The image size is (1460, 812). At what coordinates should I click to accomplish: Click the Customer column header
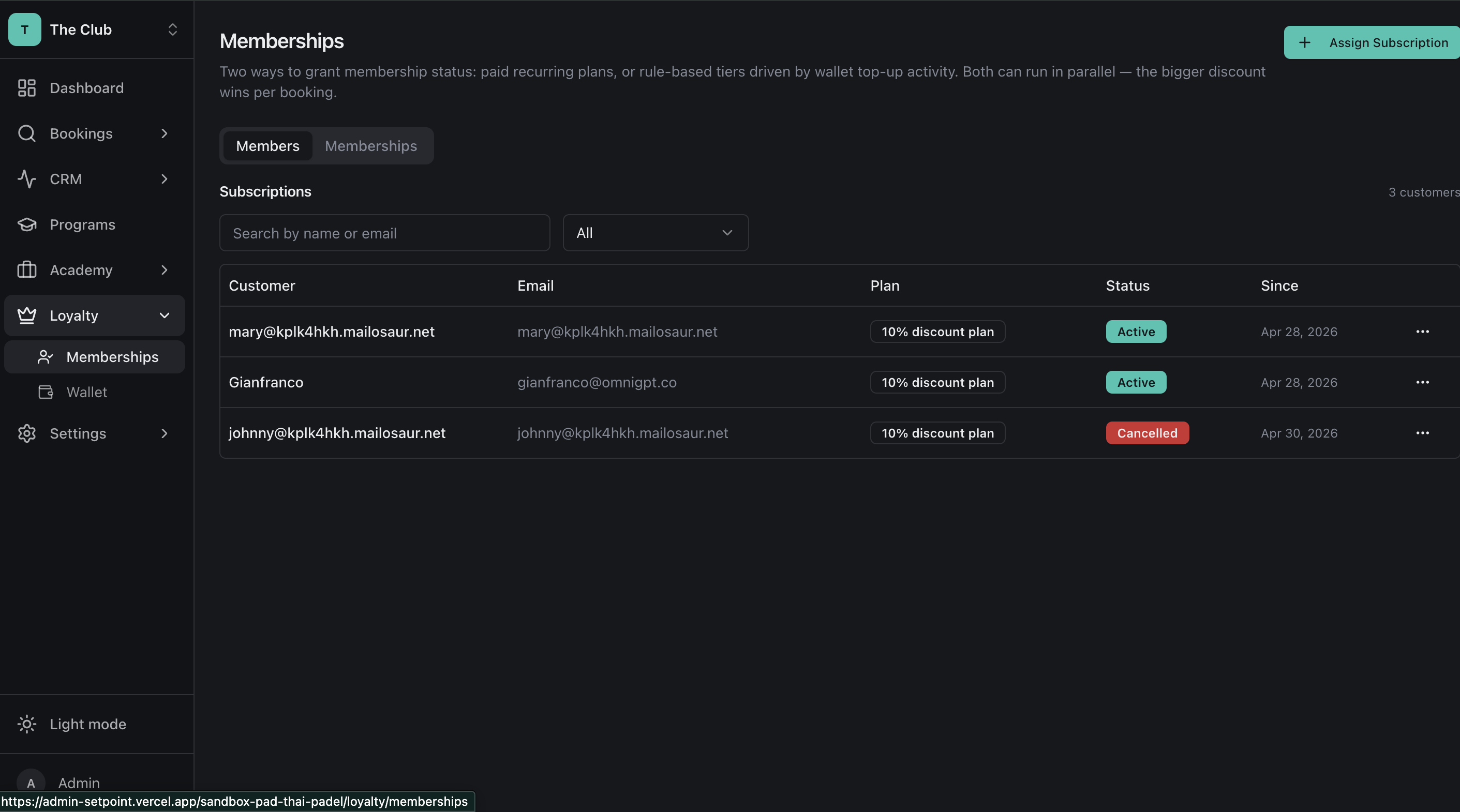[x=262, y=285]
